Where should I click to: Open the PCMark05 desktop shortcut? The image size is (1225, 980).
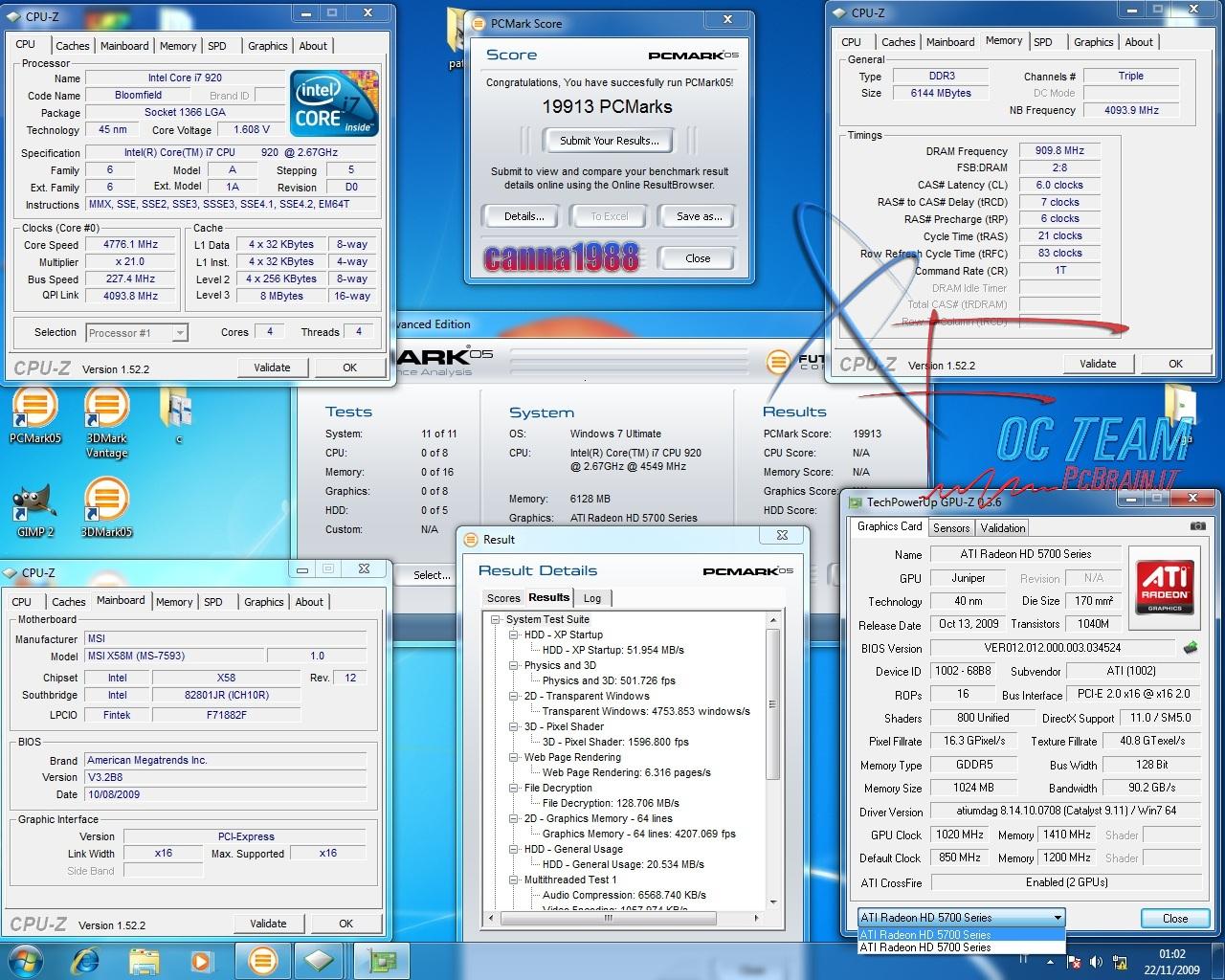(34, 414)
